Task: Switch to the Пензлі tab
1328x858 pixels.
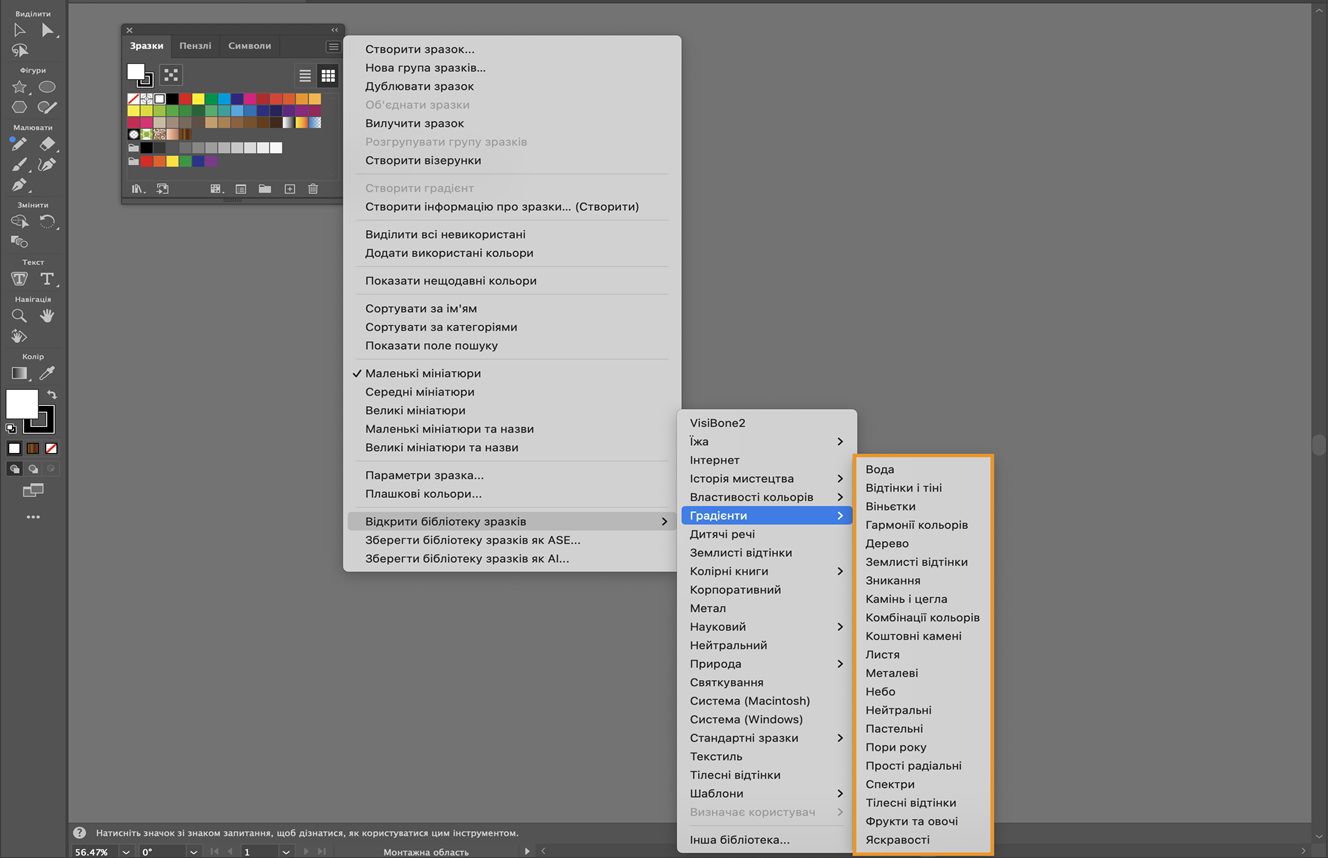Action: 195,46
